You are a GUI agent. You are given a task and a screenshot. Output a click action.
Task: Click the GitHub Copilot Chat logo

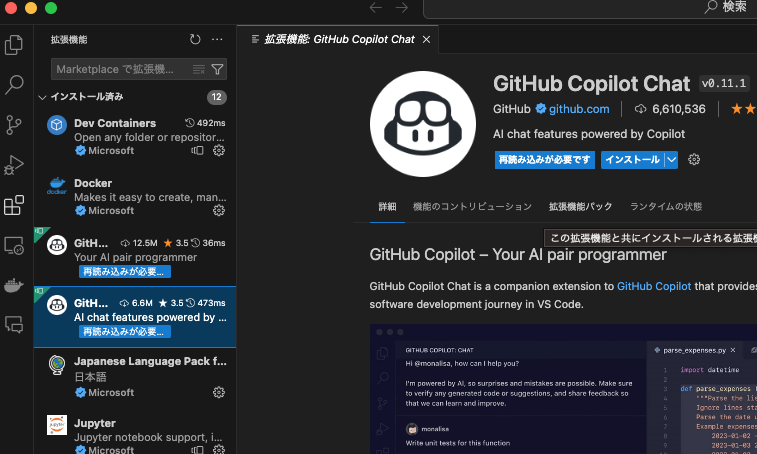(423, 124)
